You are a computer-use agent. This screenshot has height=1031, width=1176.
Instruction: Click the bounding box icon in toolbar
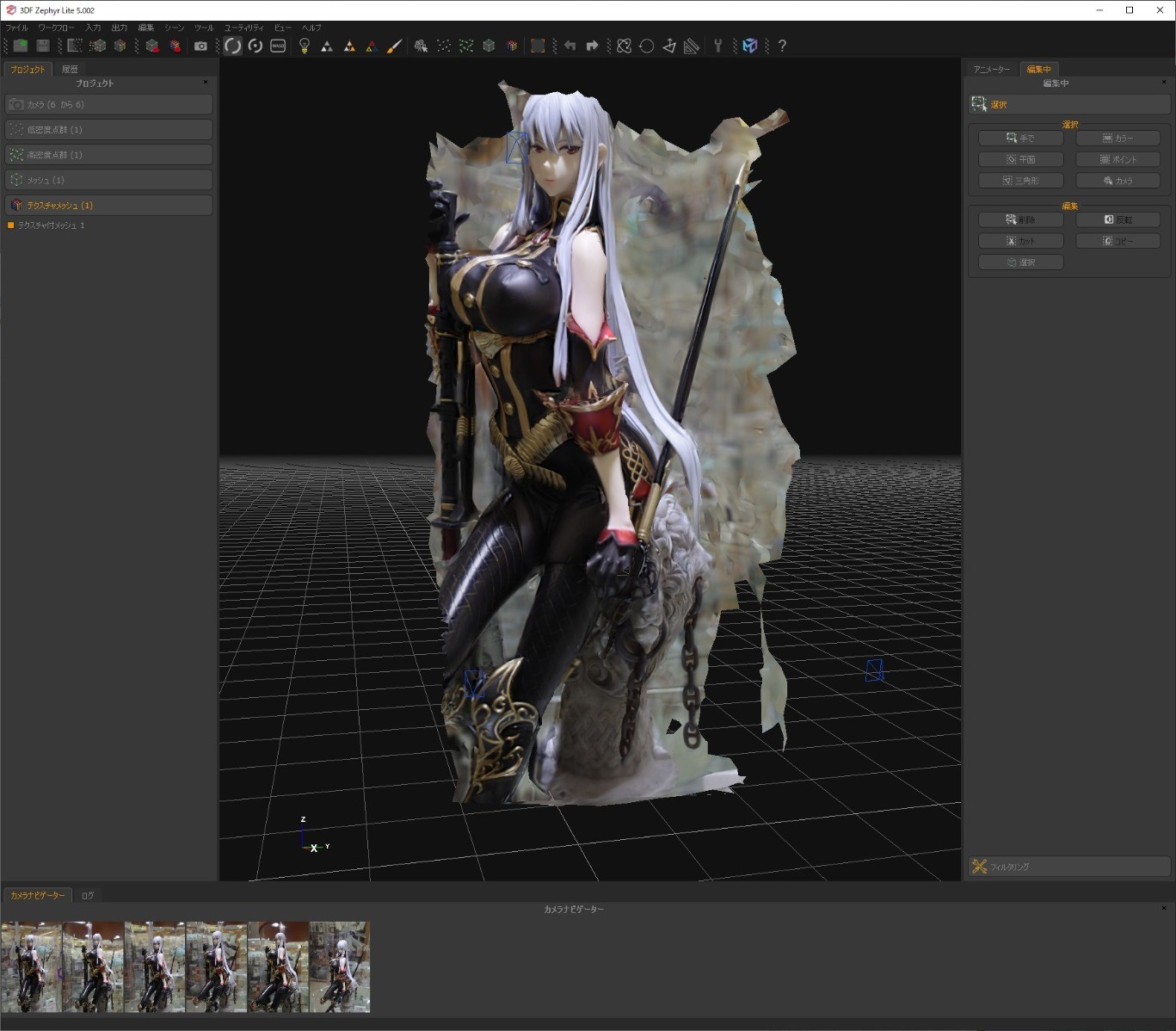[538, 46]
